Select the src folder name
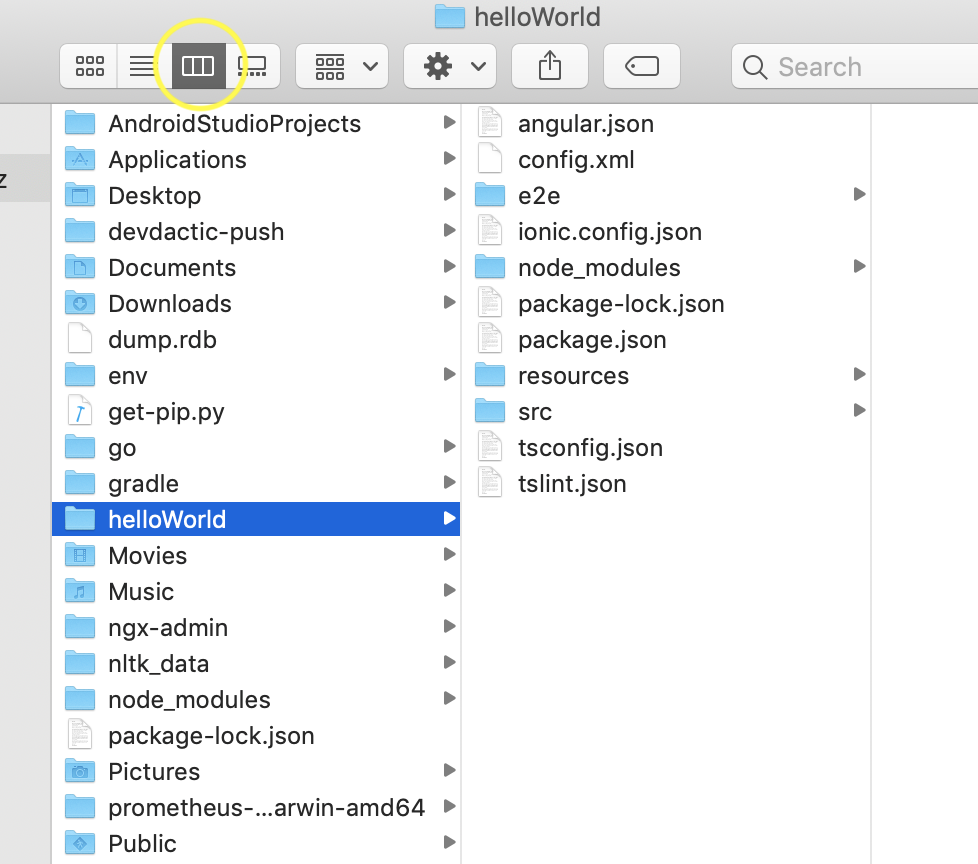Viewport: 978px width, 864px height. coord(535,412)
